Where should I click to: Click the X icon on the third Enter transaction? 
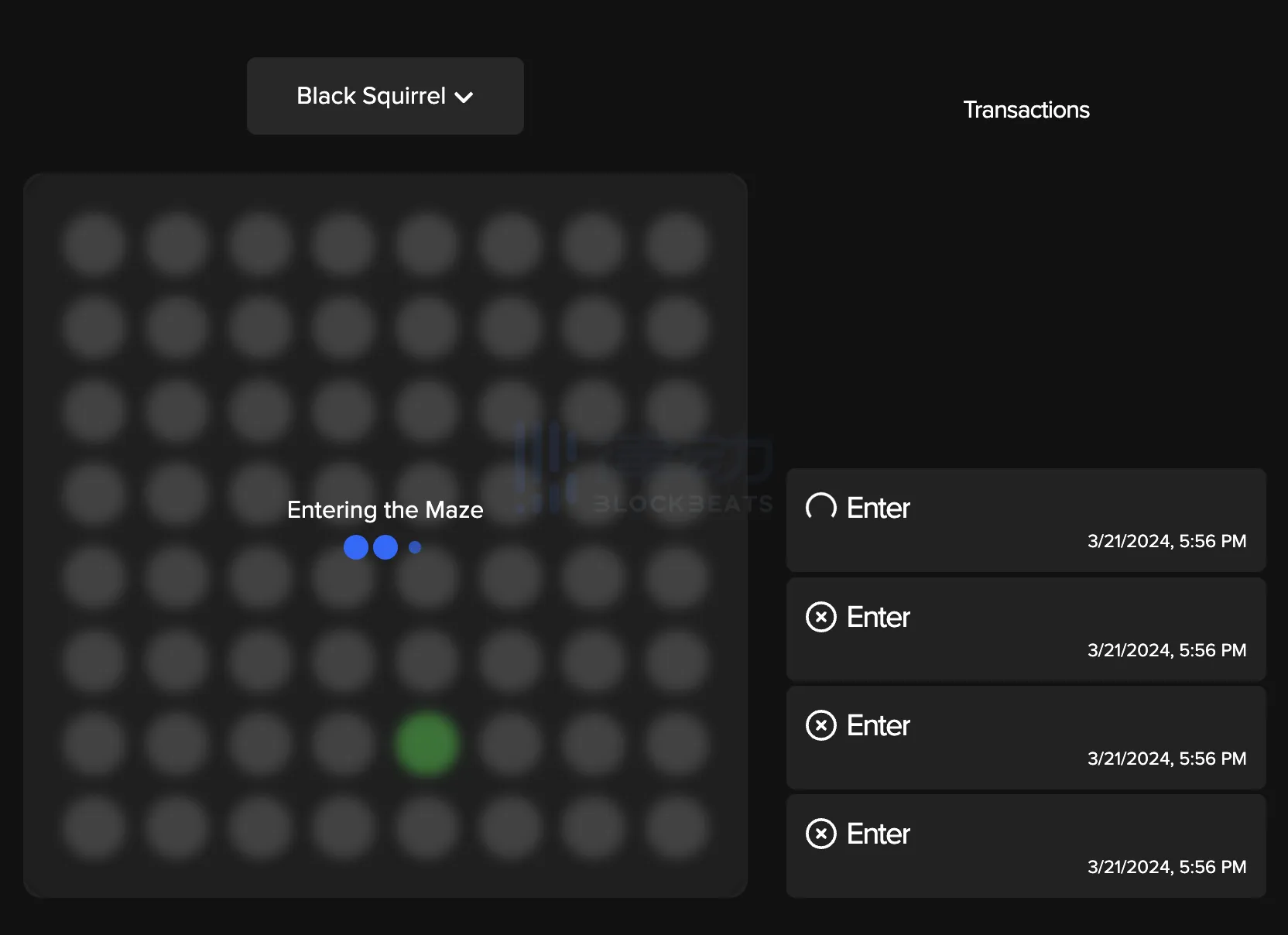tap(820, 725)
